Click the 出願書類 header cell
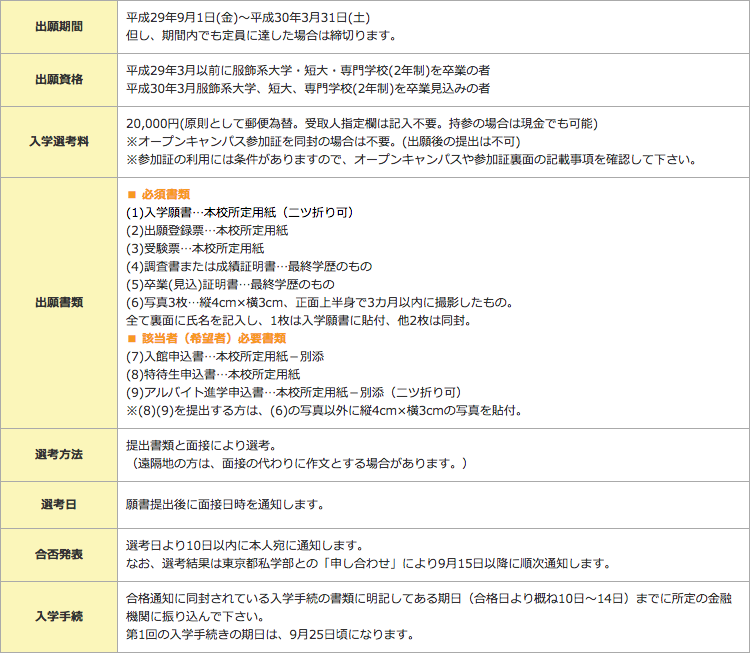This screenshot has width=750, height=653. pyautogui.click(x=59, y=303)
